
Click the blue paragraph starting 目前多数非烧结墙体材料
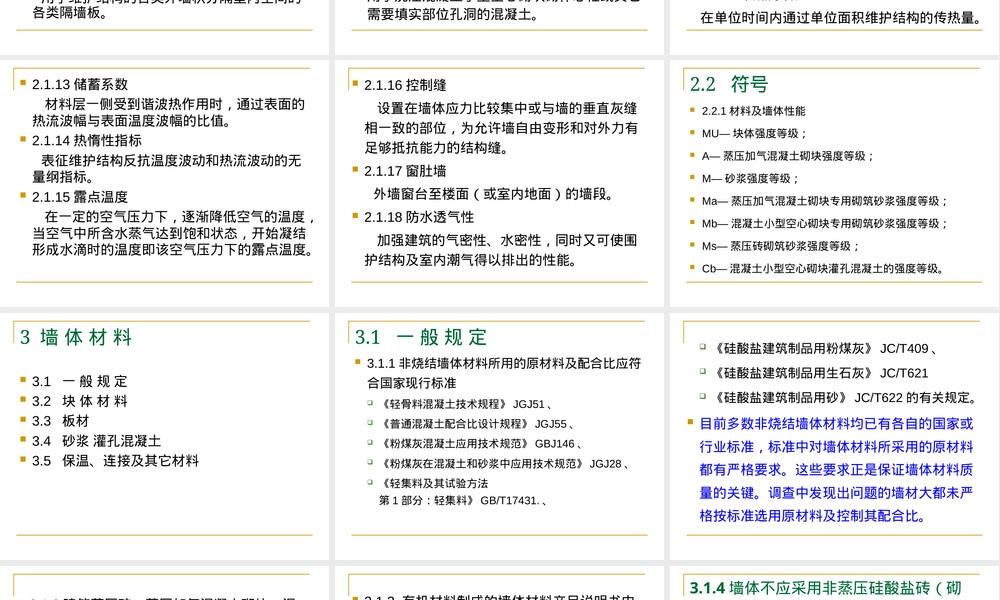pos(837,470)
